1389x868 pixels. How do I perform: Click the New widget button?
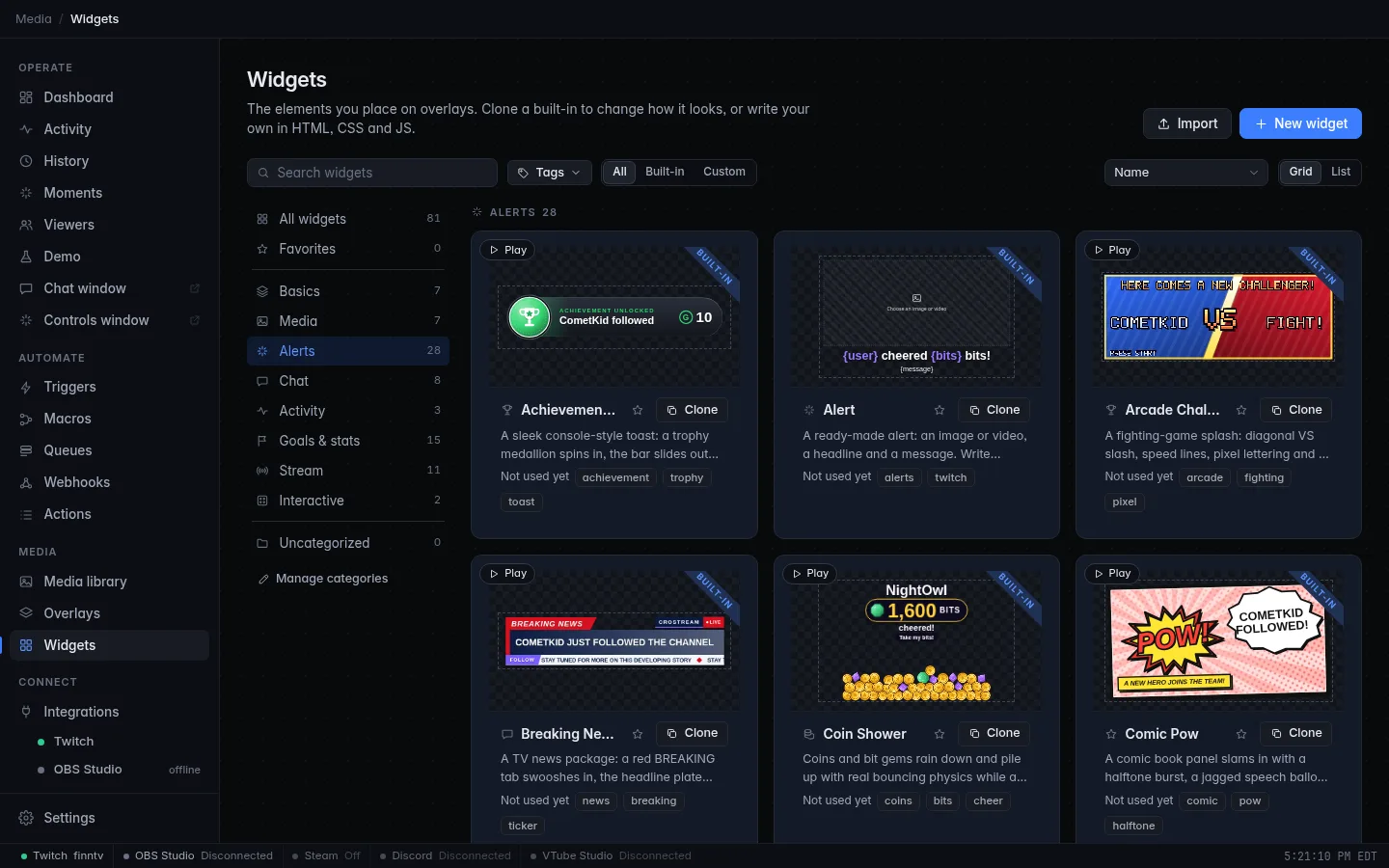[1300, 123]
